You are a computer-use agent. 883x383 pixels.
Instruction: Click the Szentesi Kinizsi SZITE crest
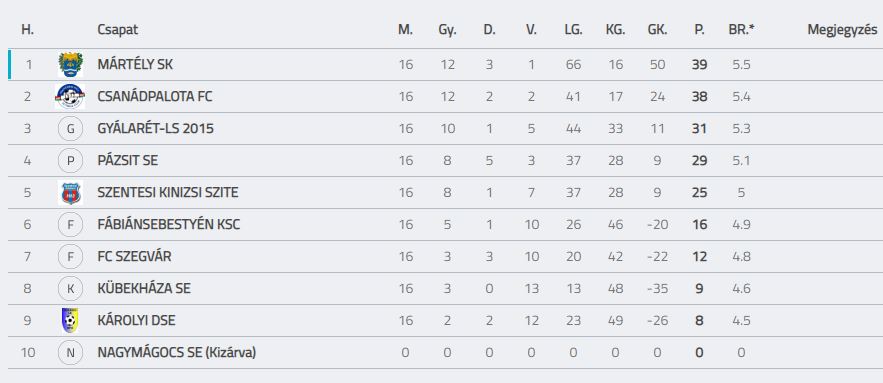(70, 193)
